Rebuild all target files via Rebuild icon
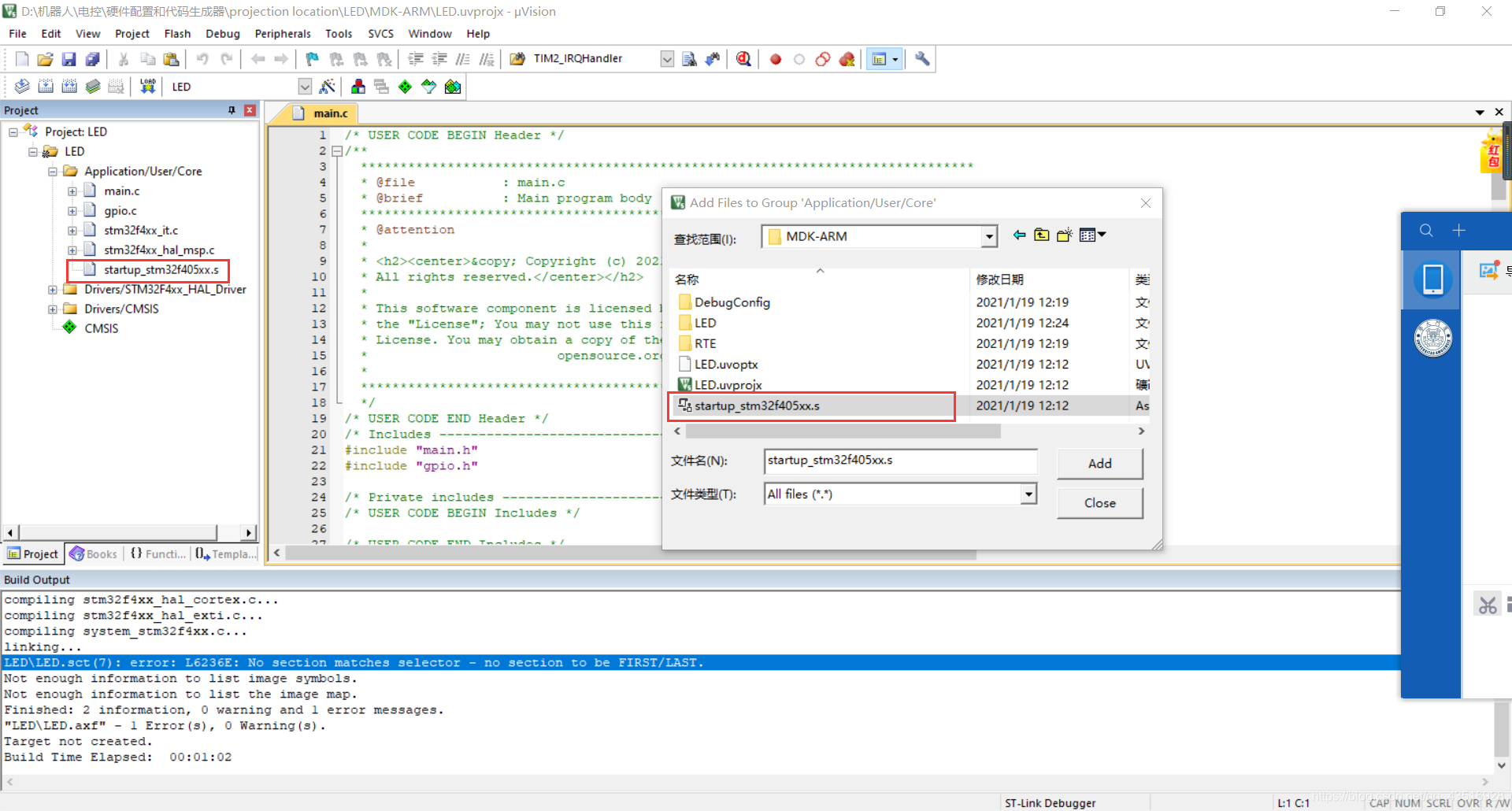 (x=69, y=87)
